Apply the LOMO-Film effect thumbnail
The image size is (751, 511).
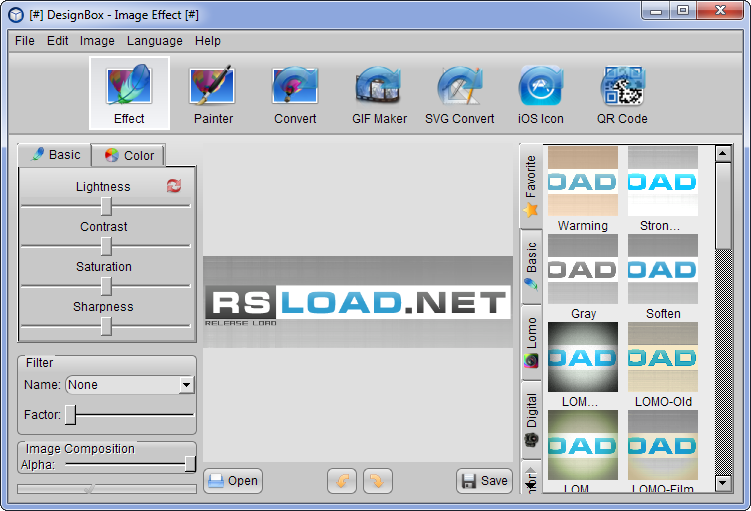(x=663, y=445)
